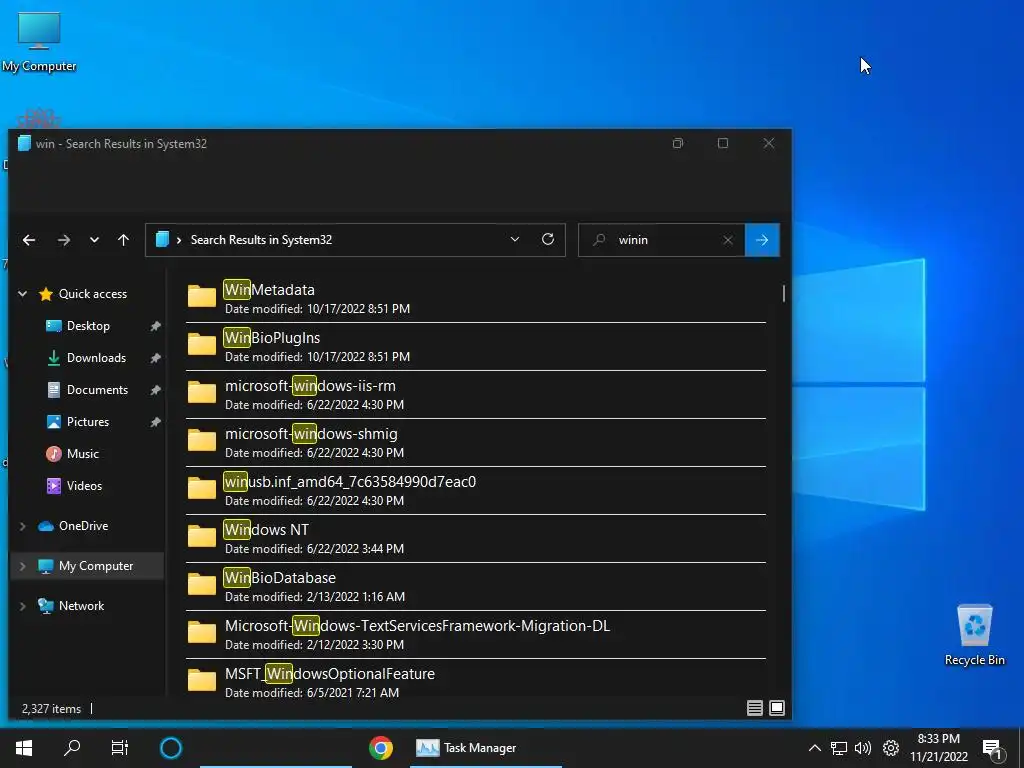Switch to large thumbnails view layout

coord(777,708)
